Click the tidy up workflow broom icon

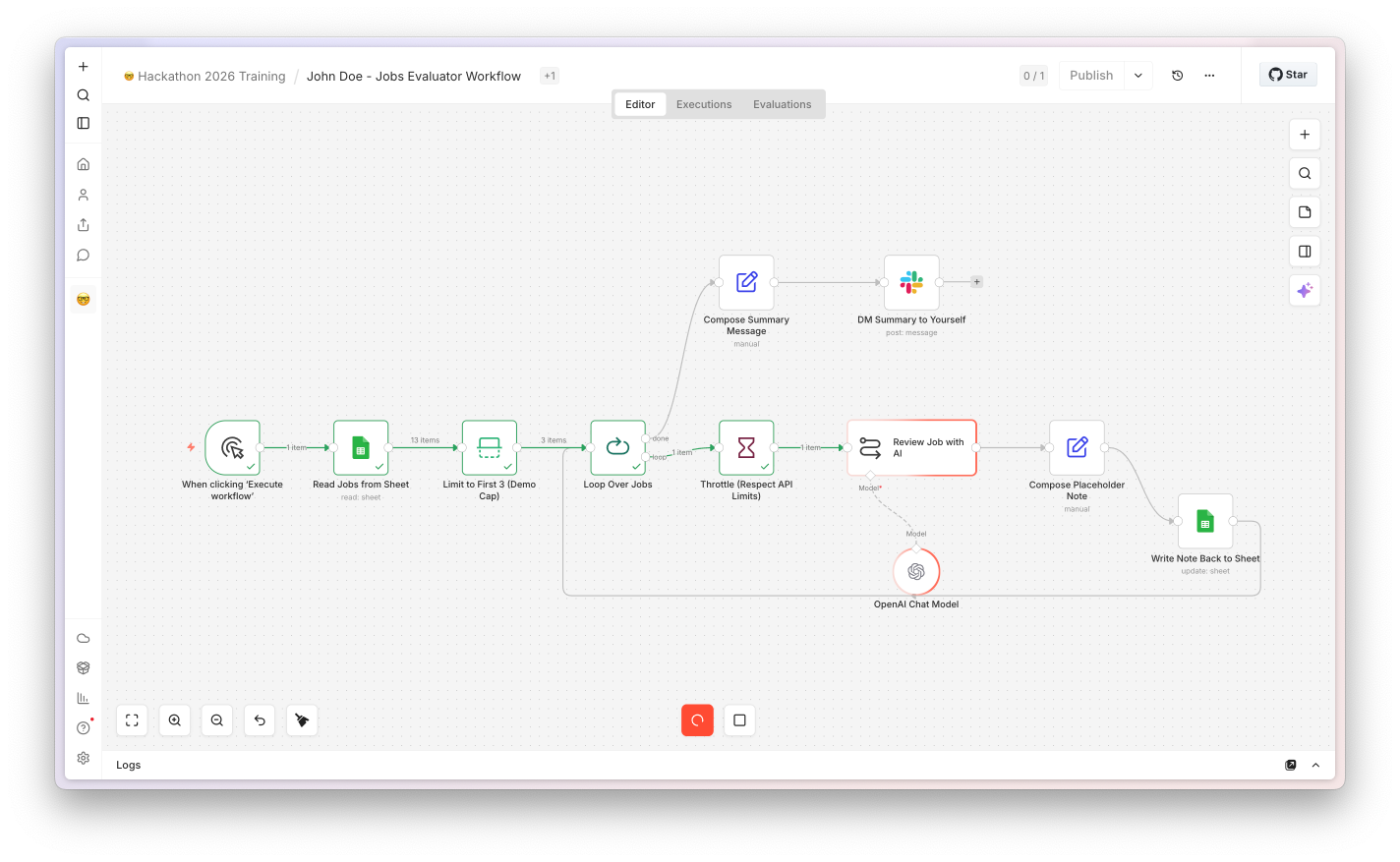[302, 720]
